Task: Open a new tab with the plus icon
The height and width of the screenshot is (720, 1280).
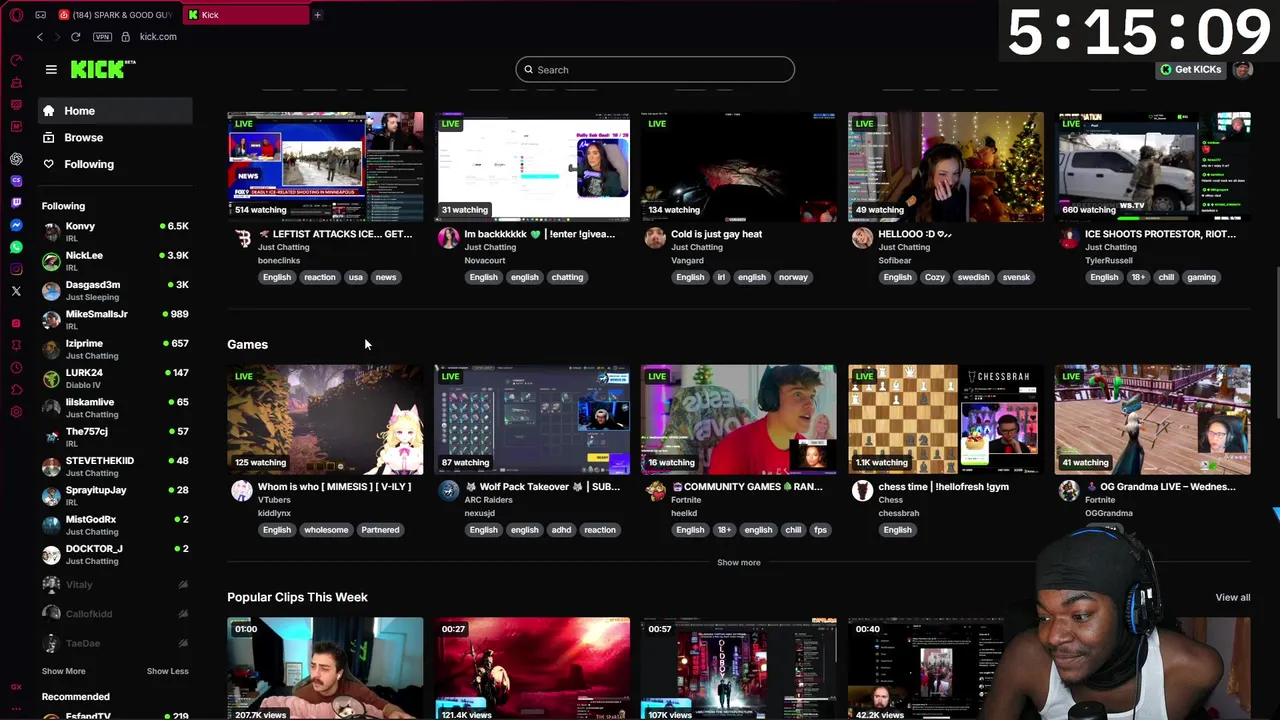Action: click(x=317, y=15)
